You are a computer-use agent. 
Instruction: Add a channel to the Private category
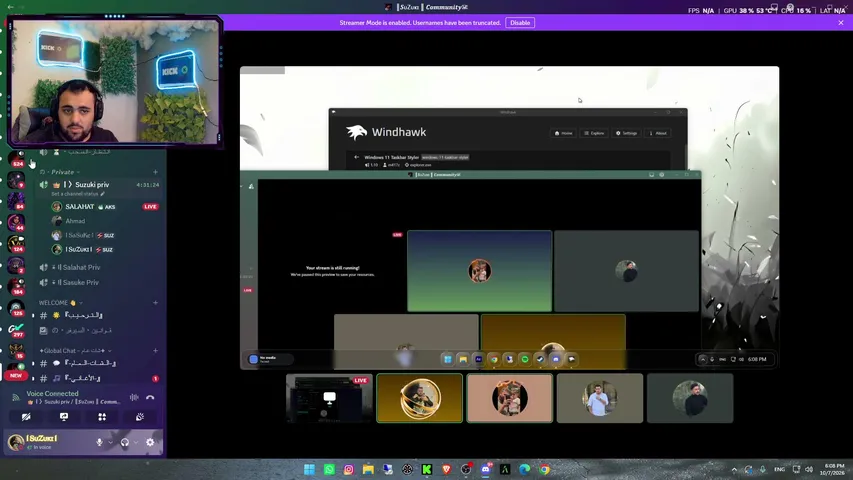tap(155, 172)
